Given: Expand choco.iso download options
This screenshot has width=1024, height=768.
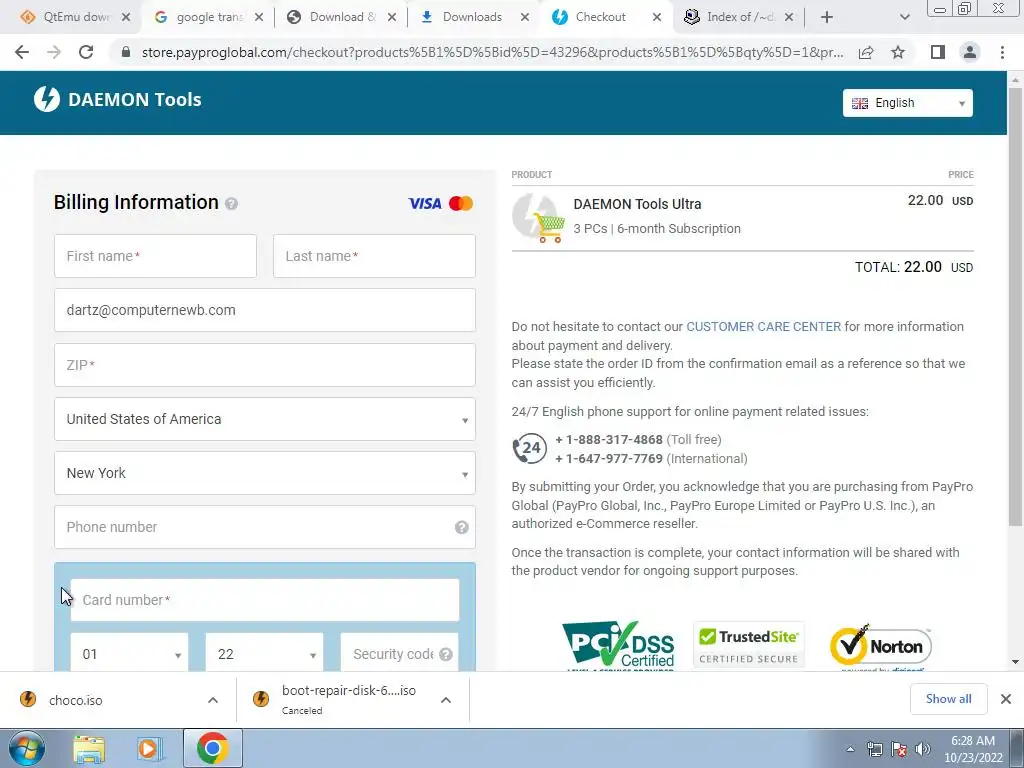Looking at the screenshot, I should (212, 700).
